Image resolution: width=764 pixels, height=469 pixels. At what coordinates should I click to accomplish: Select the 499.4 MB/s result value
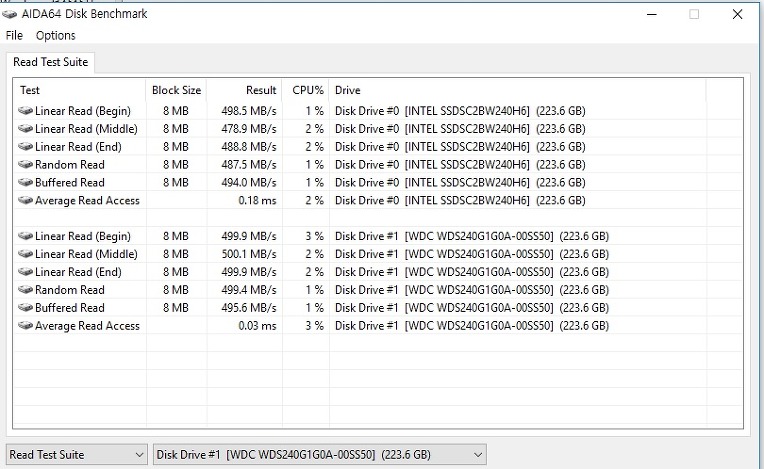pos(249,290)
